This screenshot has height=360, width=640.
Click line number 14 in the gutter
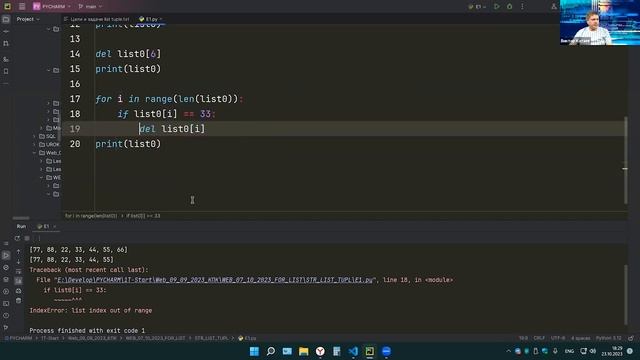[x=75, y=54]
